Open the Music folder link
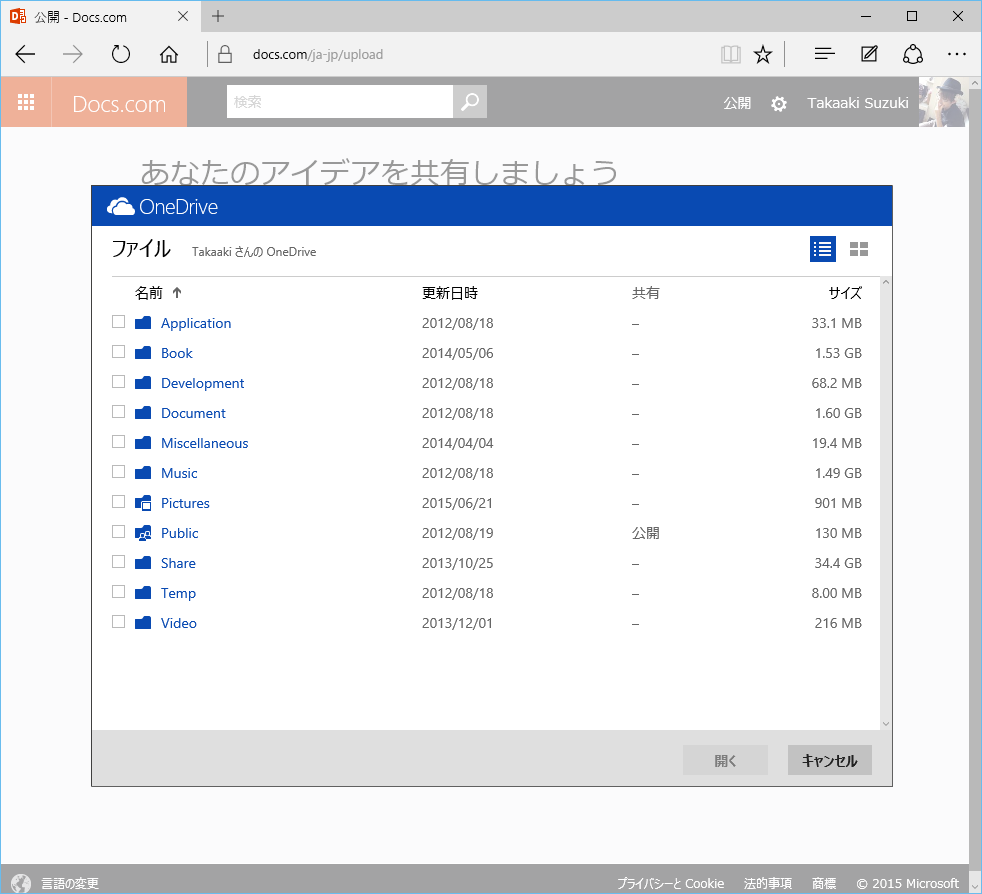The image size is (982, 894). 179,473
